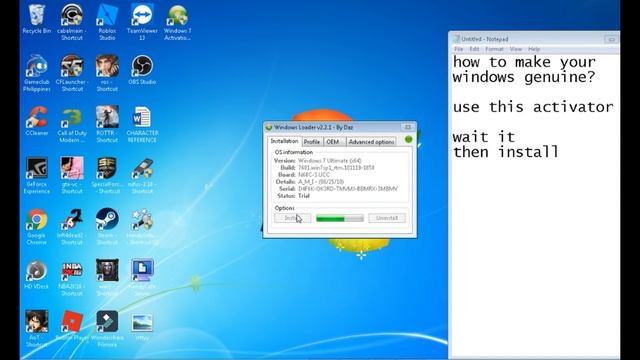Open the rufus shortcut desktop icon
640x360 pixels.
[142, 169]
